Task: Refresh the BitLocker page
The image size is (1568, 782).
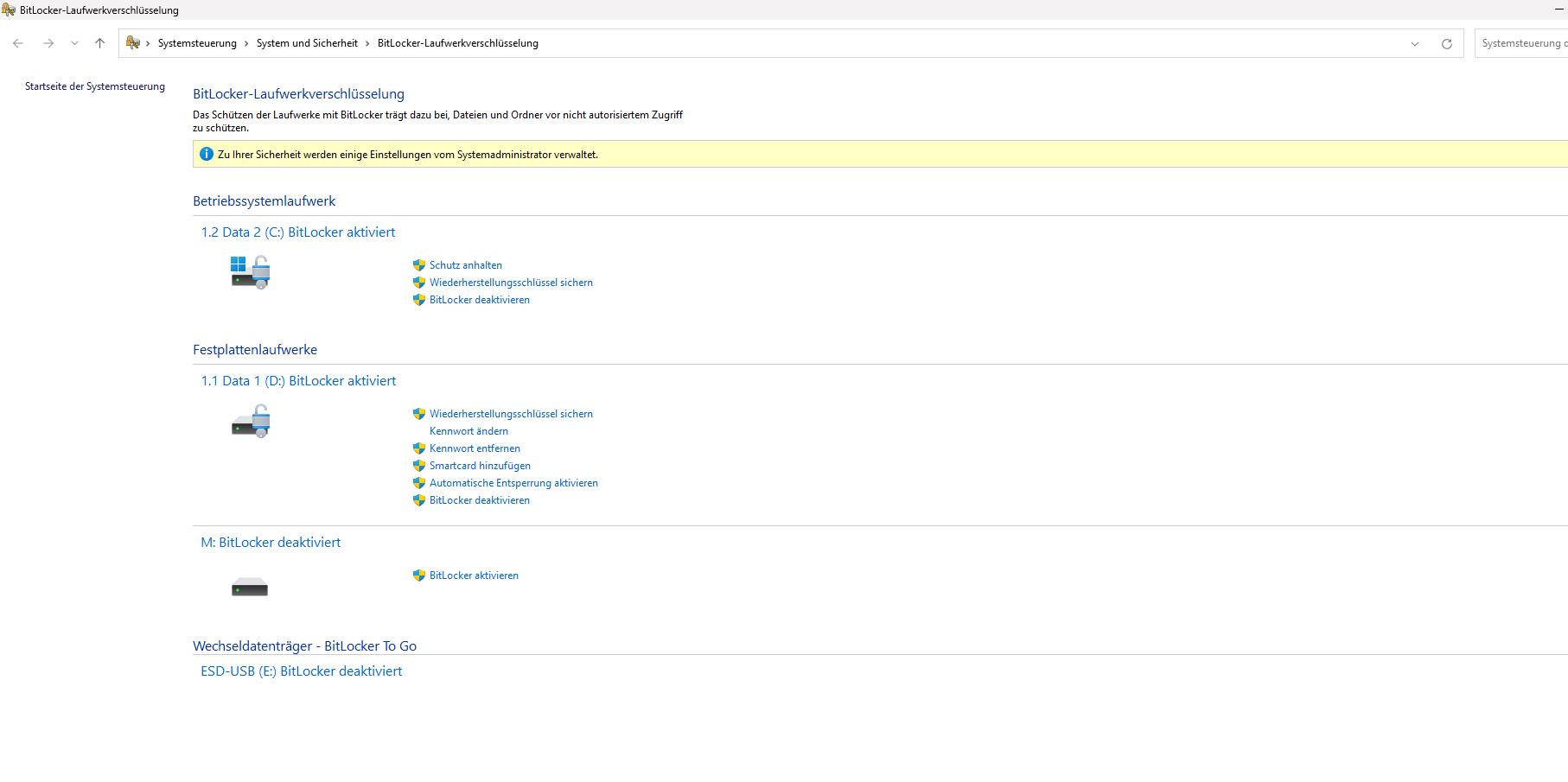Action: coord(1447,44)
